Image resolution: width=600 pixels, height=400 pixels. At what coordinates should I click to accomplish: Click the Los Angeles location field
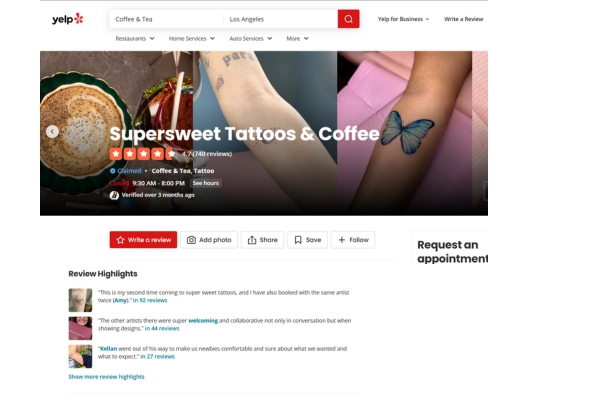tap(280, 19)
